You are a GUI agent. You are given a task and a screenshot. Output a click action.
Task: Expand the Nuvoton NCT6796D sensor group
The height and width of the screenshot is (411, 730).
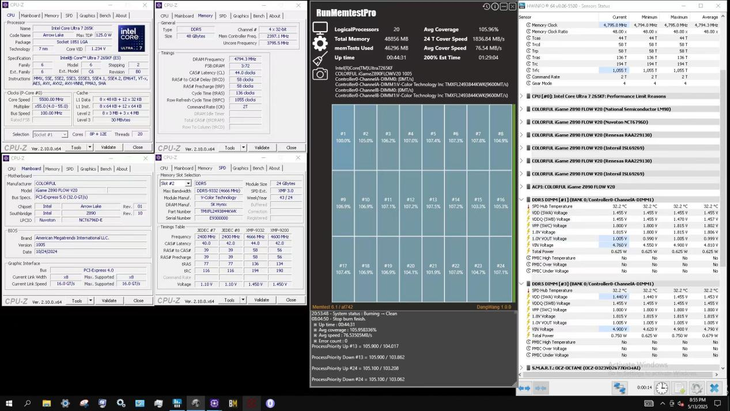[x=521, y=122]
